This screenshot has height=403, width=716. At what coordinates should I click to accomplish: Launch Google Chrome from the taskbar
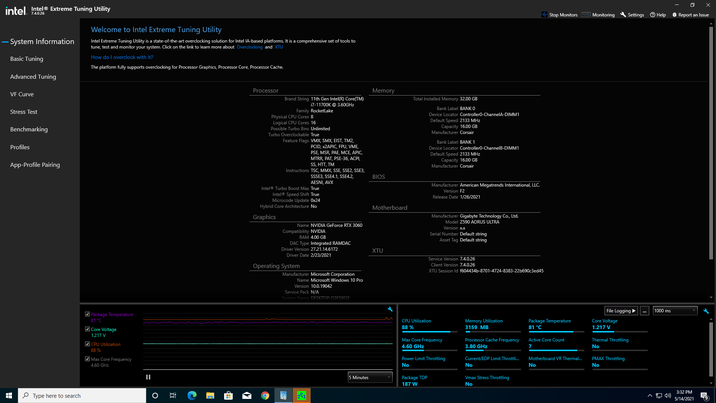pyautogui.click(x=265, y=395)
